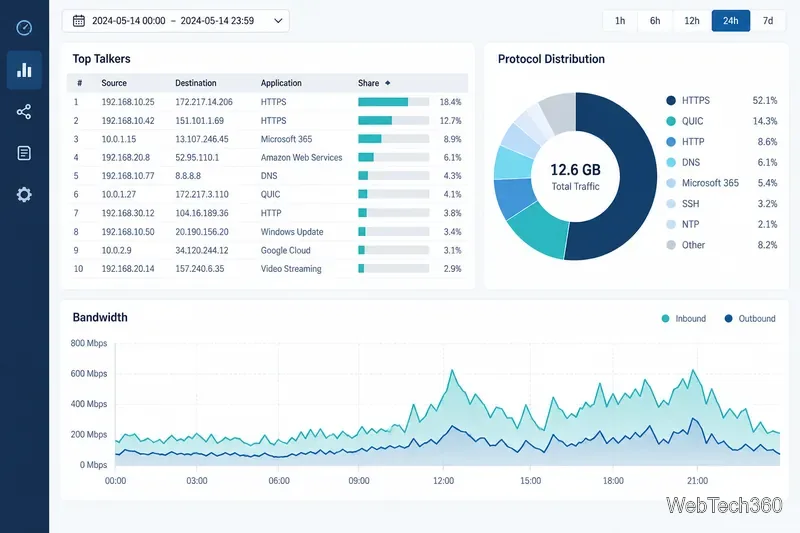Click source 192.168.20.14
This screenshot has width=800, height=533.
[128, 269]
